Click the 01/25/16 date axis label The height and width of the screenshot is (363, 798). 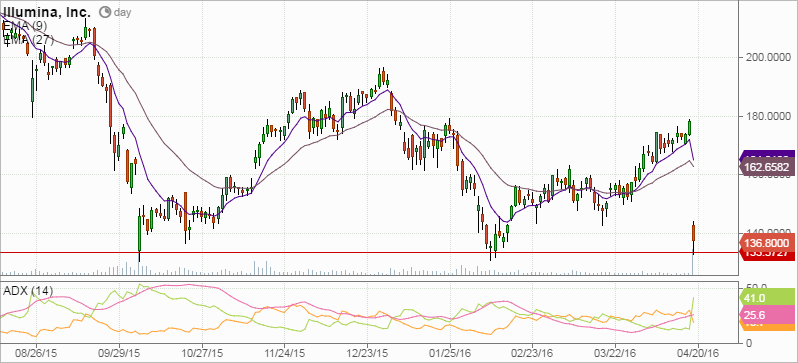450,352
